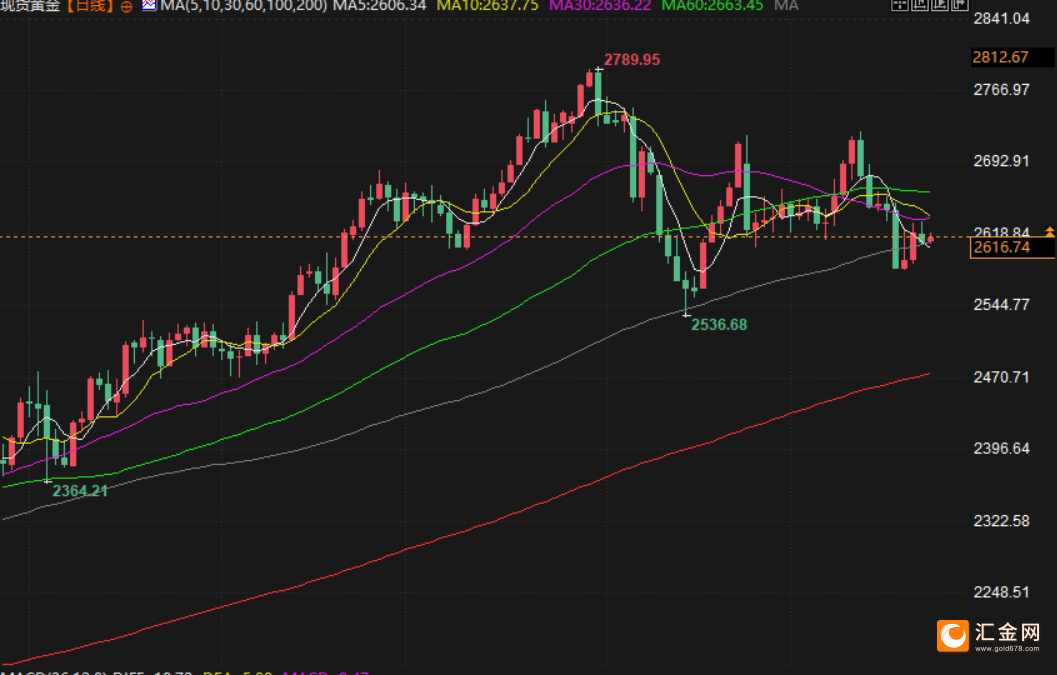Screen dimensions: 1057x675
Task: Click the gray truncated MA label after MA60
Action: point(786,6)
